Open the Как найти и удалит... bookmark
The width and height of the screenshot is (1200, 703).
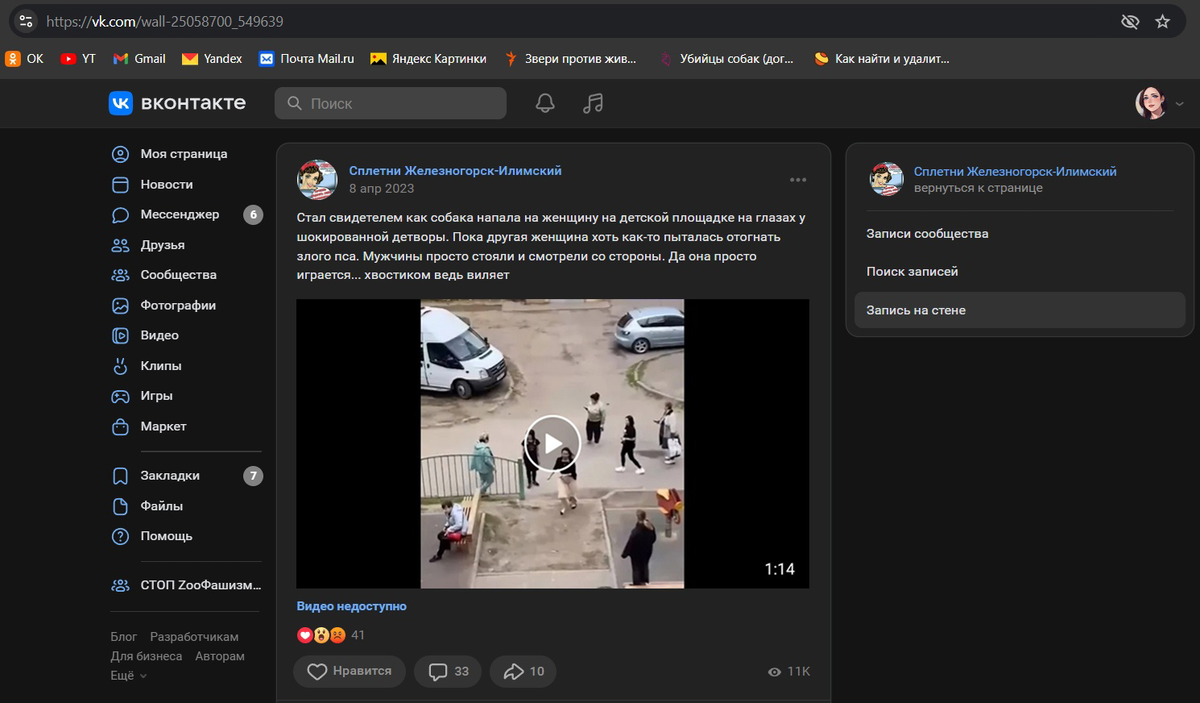click(881, 59)
